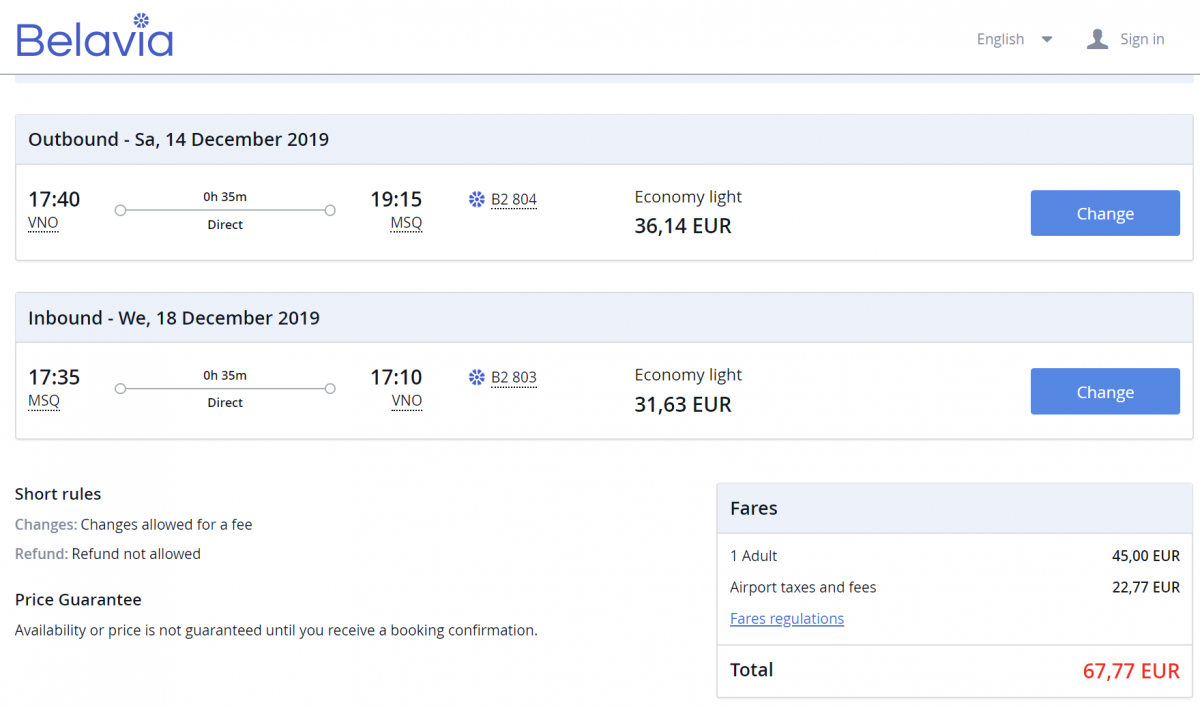This screenshot has height=707, width=1200.
Task: Click the snowflake icon beside B2 804
Action: click(x=477, y=199)
